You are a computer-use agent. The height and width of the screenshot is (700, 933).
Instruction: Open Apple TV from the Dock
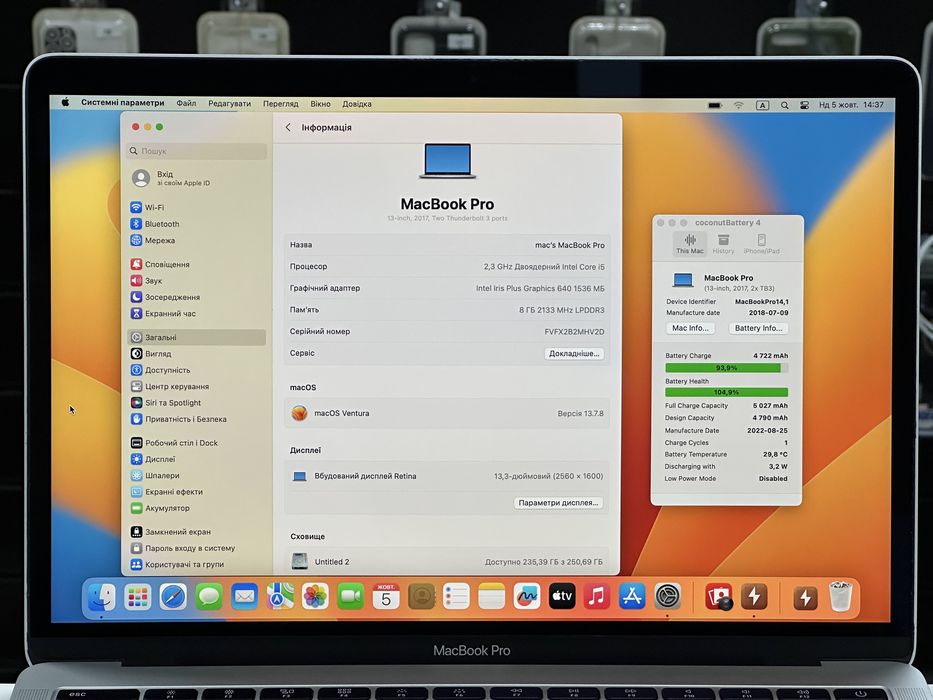tap(562, 596)
